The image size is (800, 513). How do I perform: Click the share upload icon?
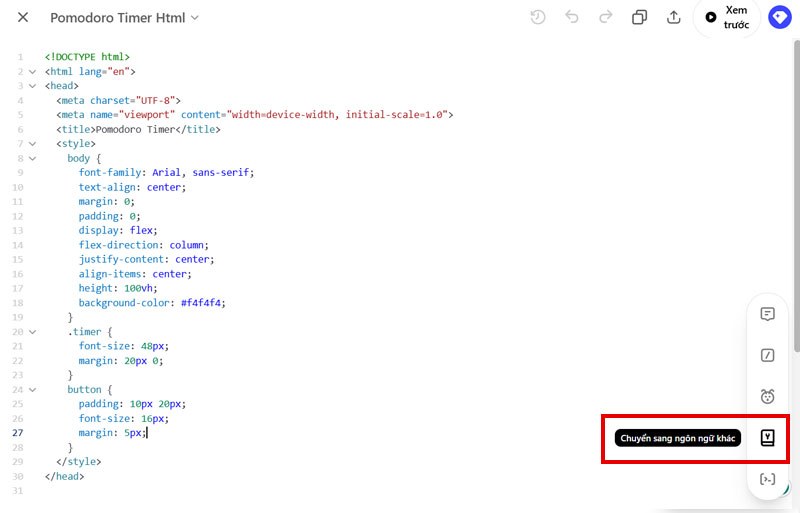point(673,17)
